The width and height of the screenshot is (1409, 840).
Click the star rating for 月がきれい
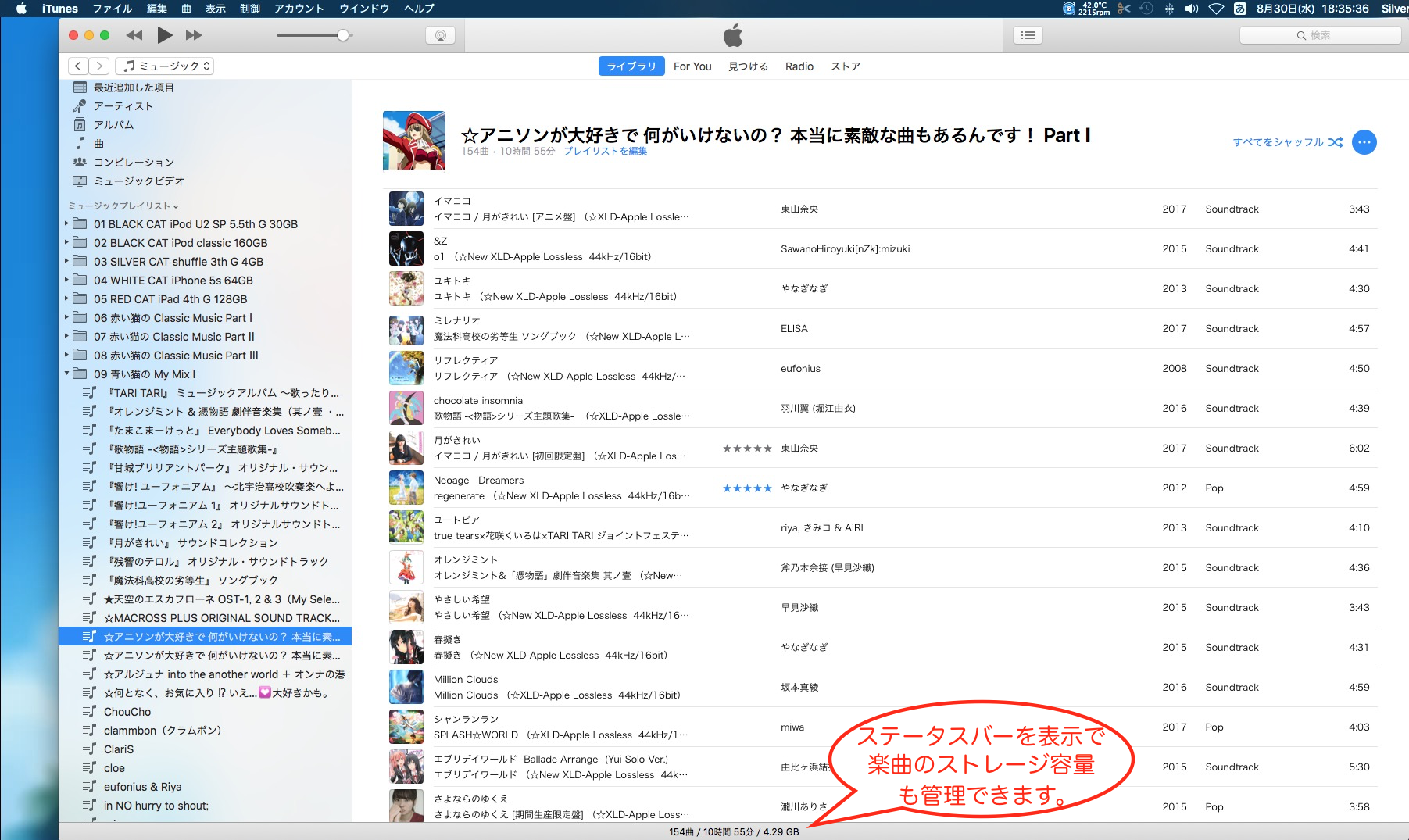(x=747, y=449)
